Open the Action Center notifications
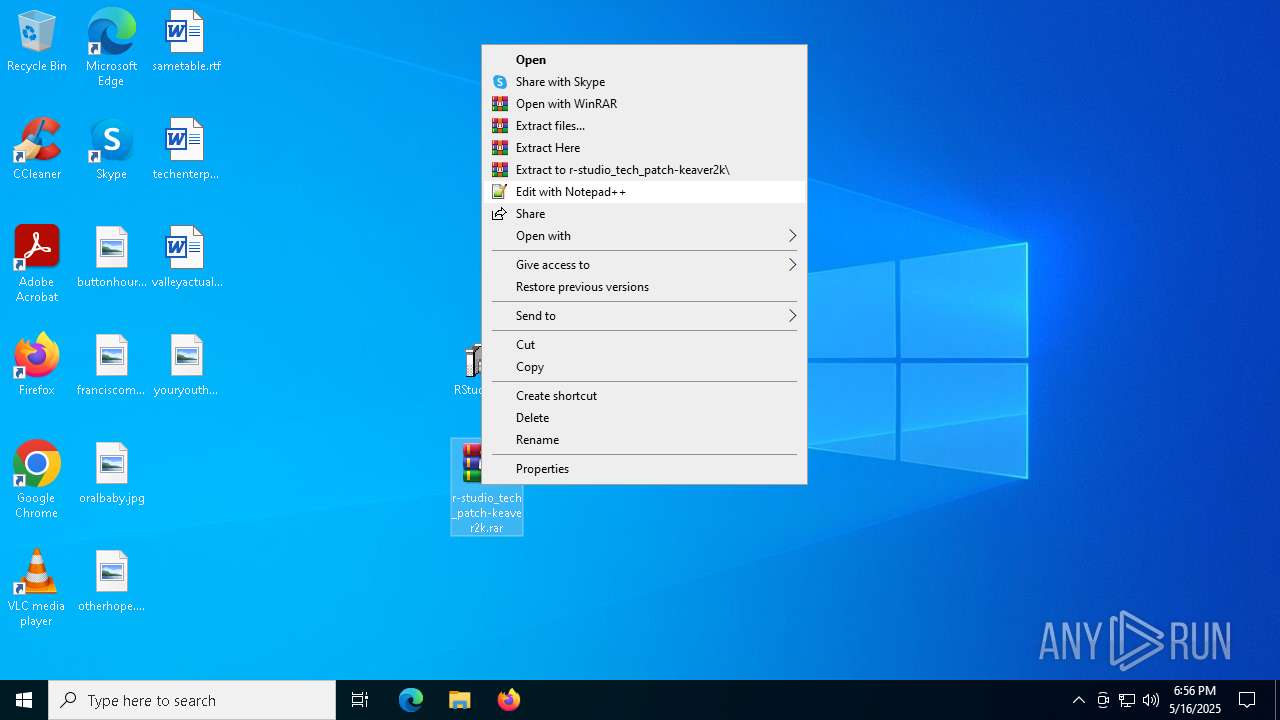The width and height of the screenshot is (1280, 720). click(x=1247, y=700)
